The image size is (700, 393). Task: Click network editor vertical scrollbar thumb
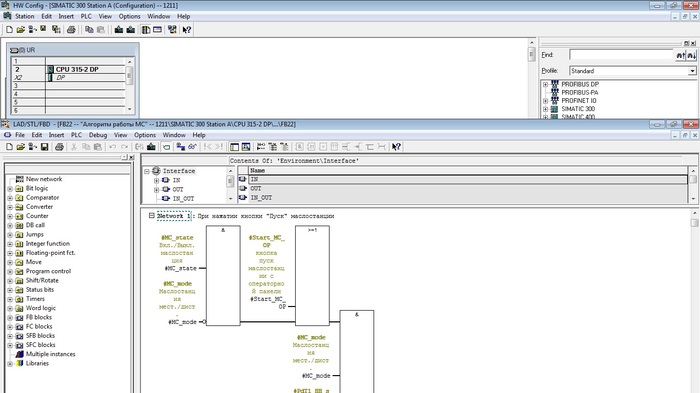click(x=694, y=223)
